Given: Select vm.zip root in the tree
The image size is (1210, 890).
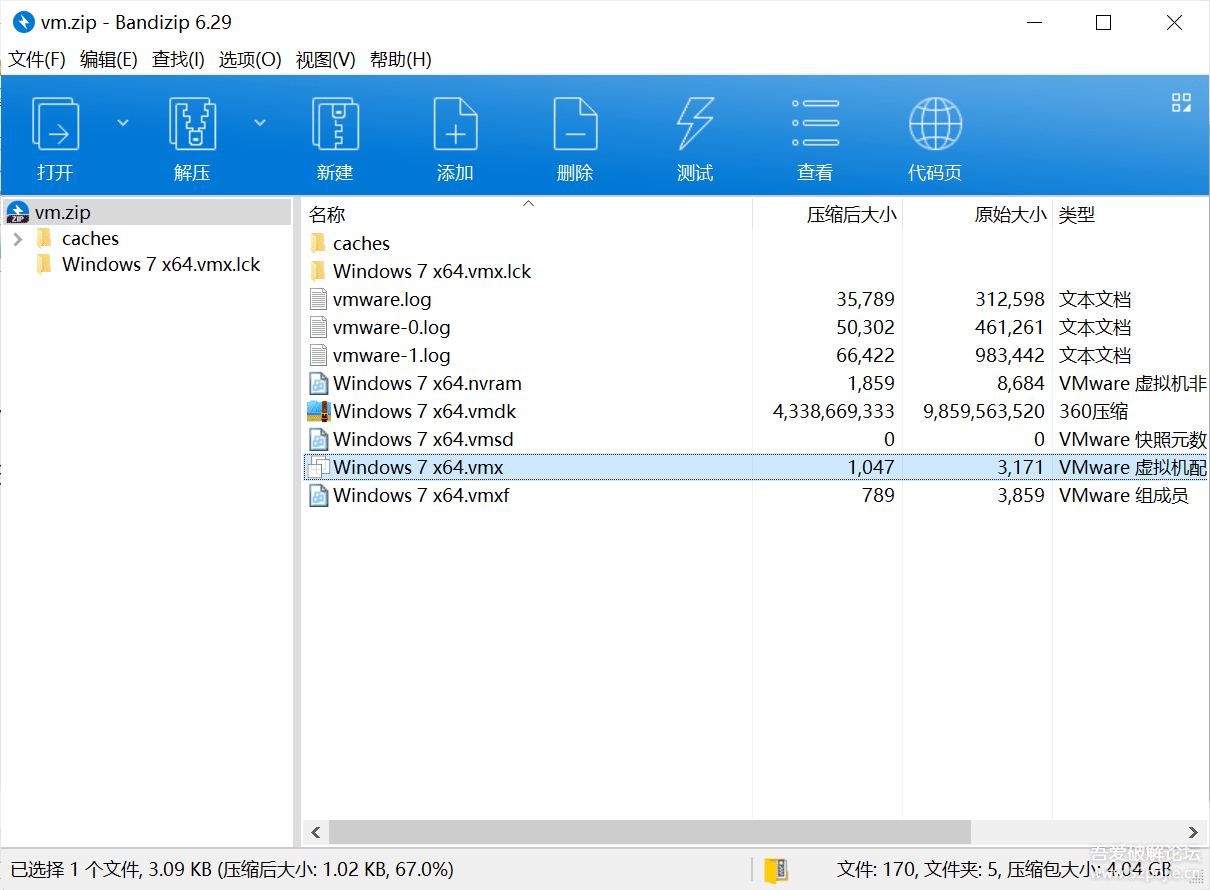Looking at the screenshot, I should tap(147, 212).
